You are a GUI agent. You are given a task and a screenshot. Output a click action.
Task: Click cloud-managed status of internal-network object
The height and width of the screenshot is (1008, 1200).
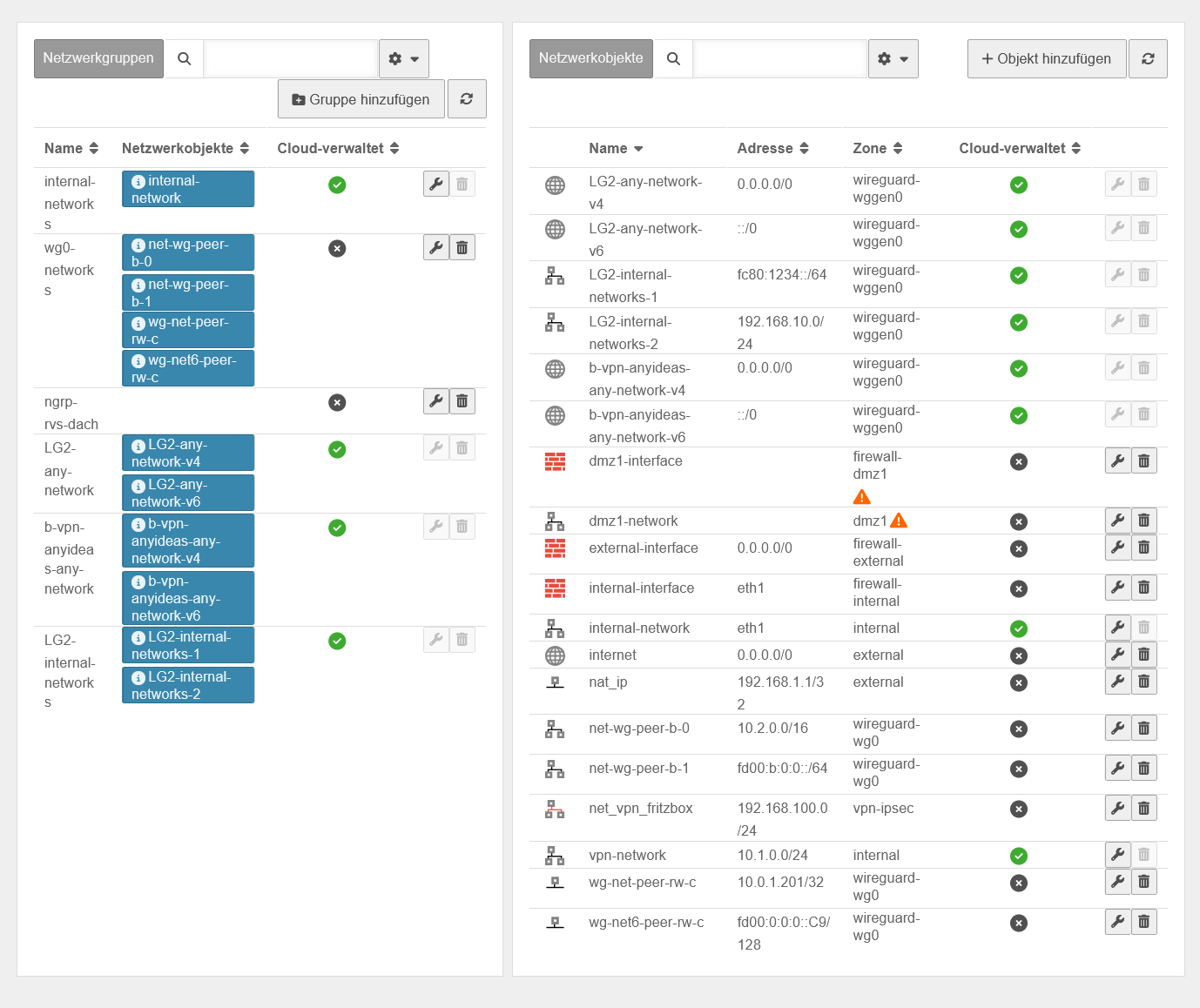(1018, 628)
